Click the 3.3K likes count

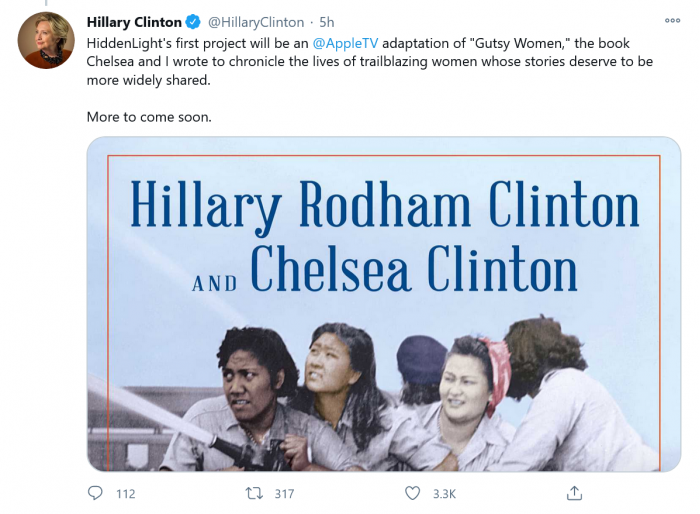[444, 493]
